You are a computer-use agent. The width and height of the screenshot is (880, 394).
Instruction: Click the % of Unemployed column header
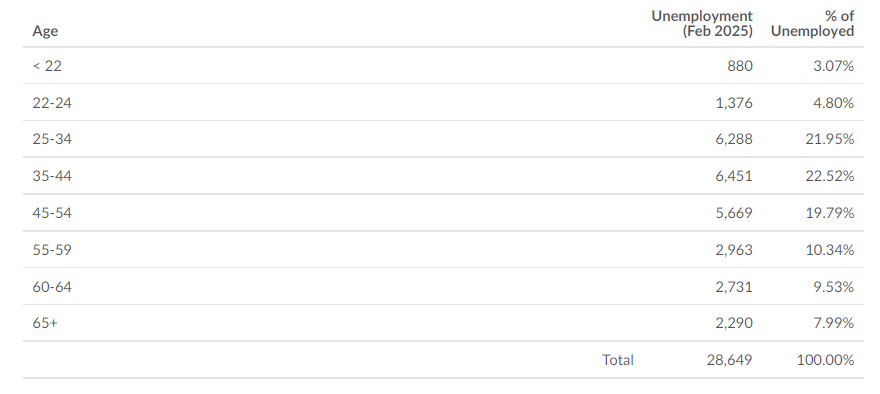pyautogui.click(x=812, y=24)
